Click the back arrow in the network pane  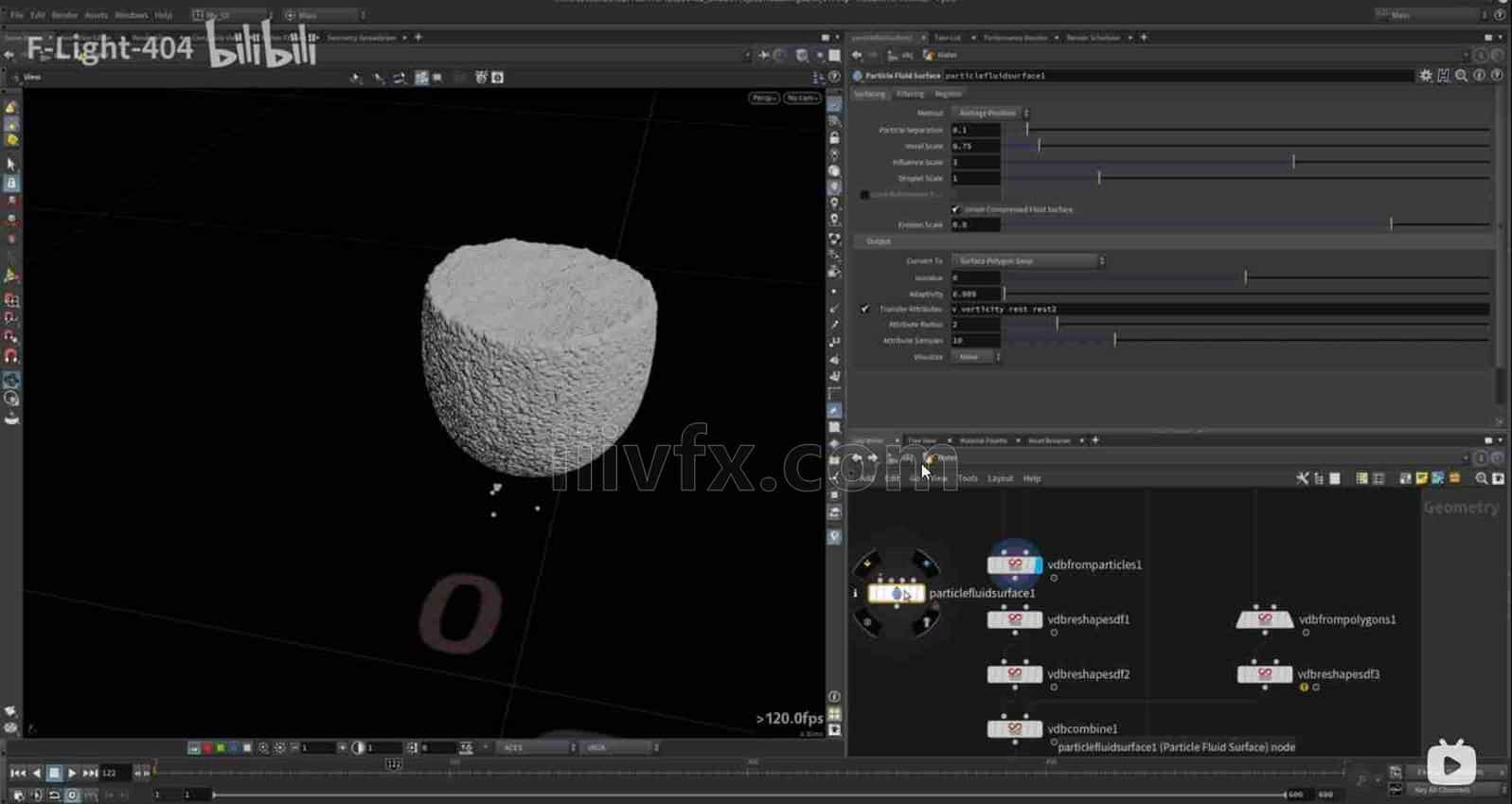pyautogui.click(x=857, y=458)
